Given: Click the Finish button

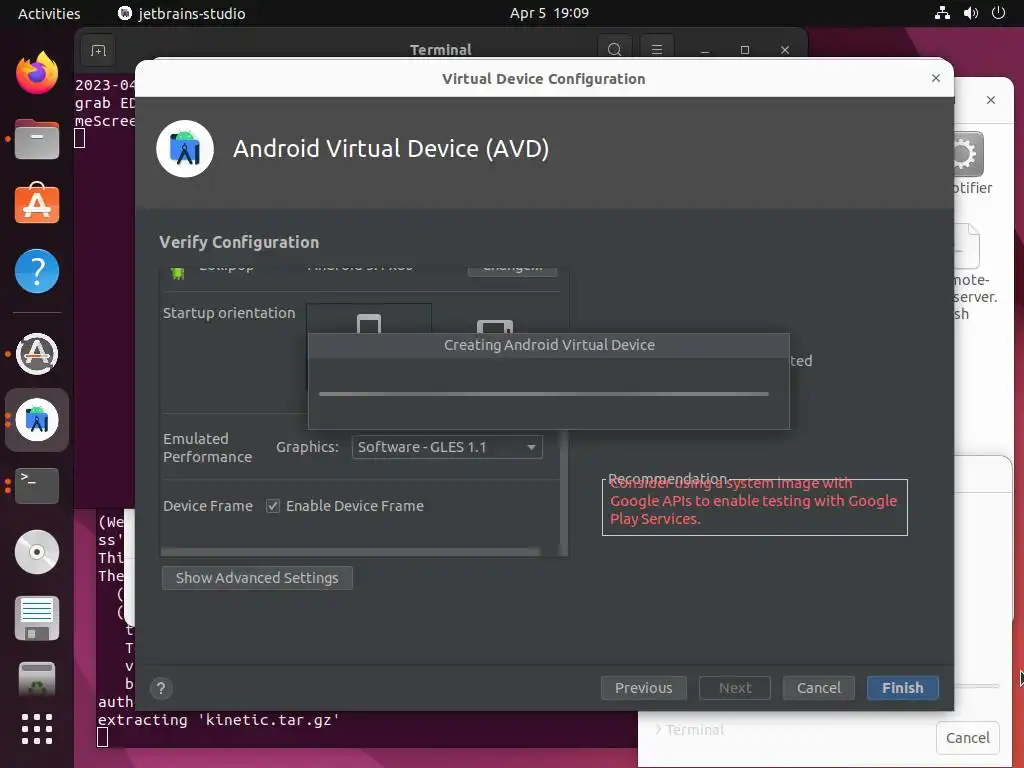Looking at the screenshot, I should coord(903,688).
